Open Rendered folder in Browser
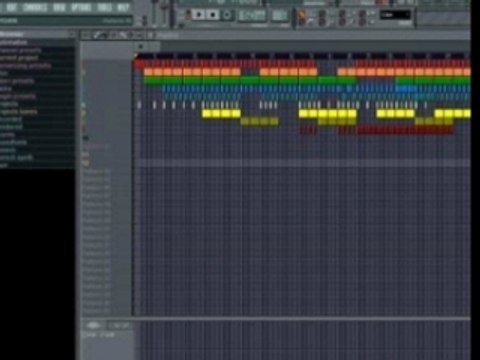 11,127
